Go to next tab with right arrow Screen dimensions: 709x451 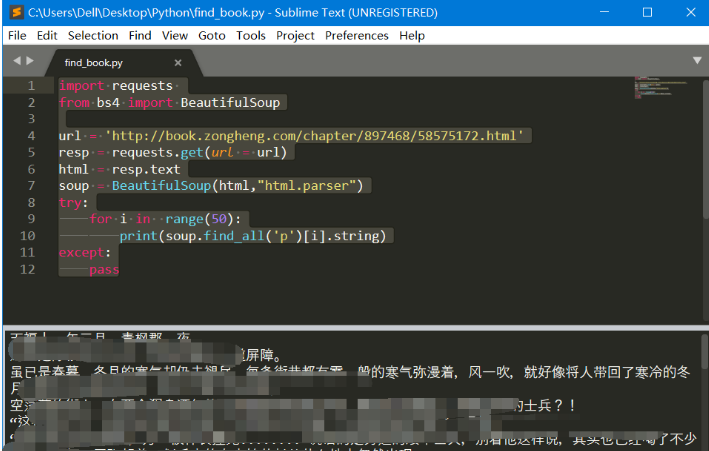point(30,61)
